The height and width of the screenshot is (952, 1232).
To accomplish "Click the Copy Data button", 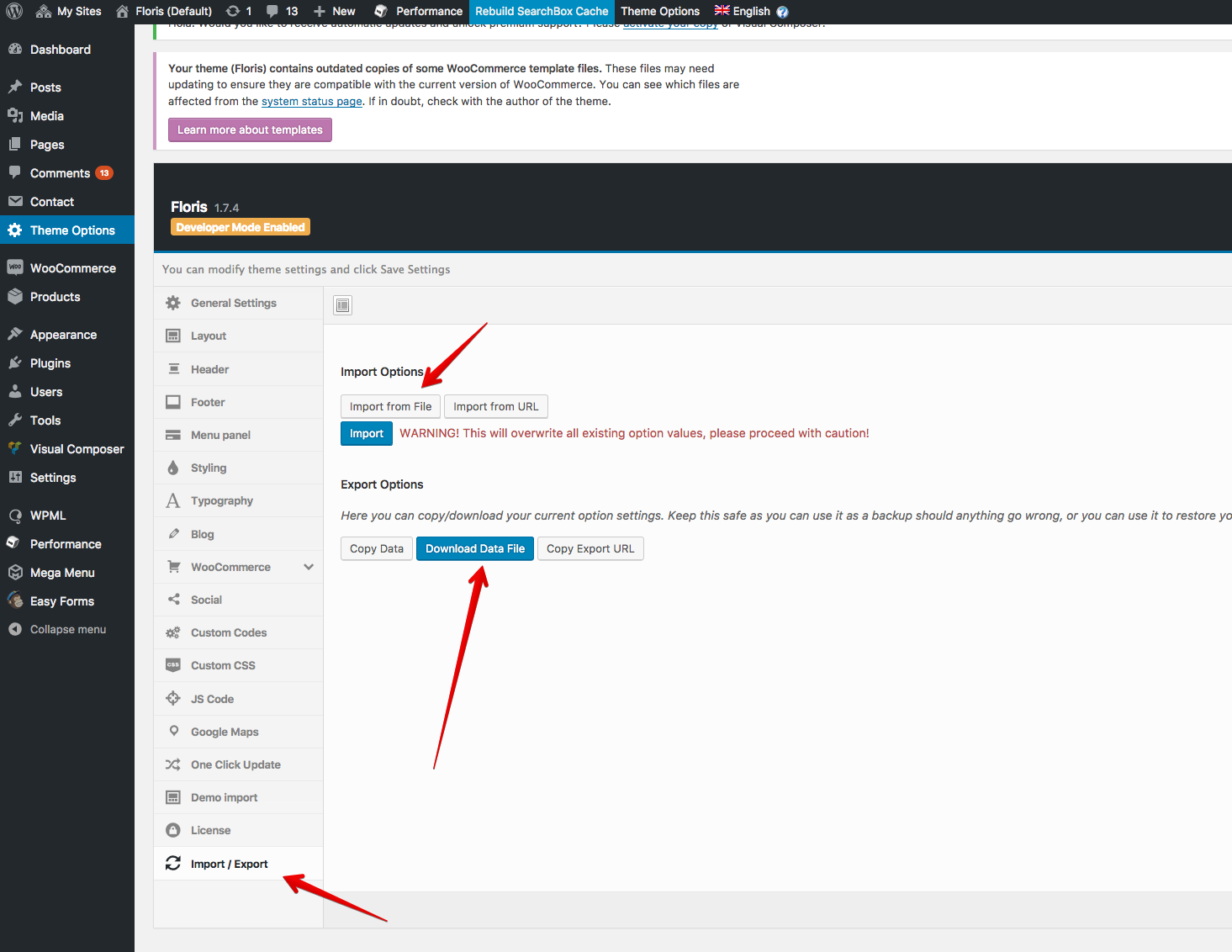I will pyautogui.click(x=377, y=548).
